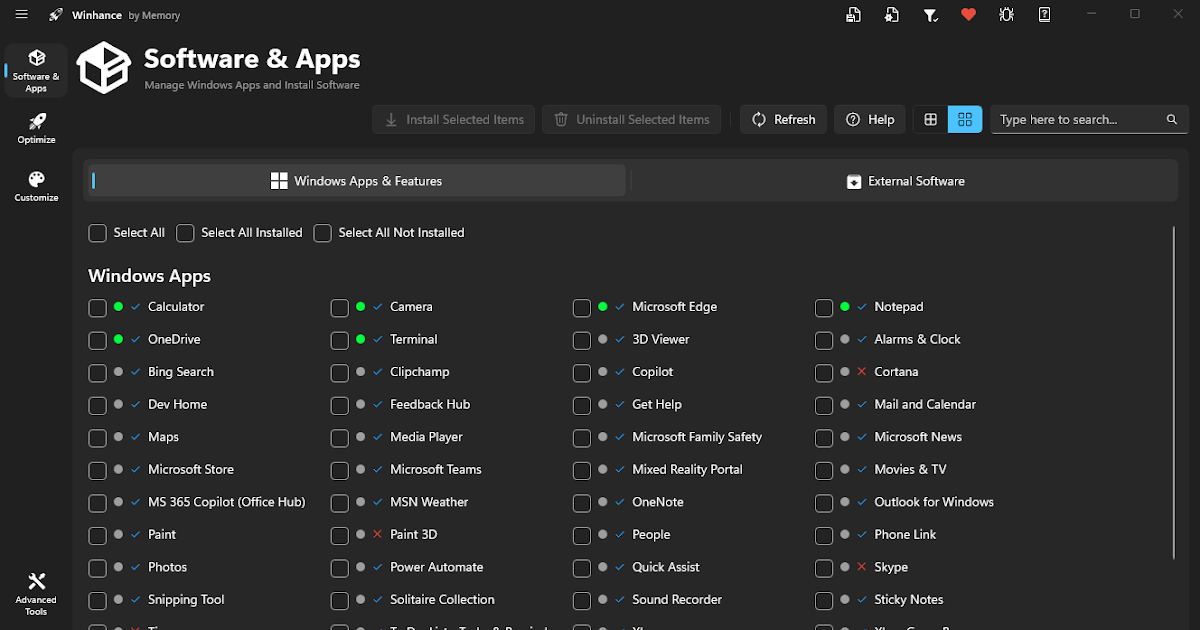This screenshot has height=630, width=1200.
Task: Click MS 365 Copilot (Office Hub) name
Action: tap(227, 502)
